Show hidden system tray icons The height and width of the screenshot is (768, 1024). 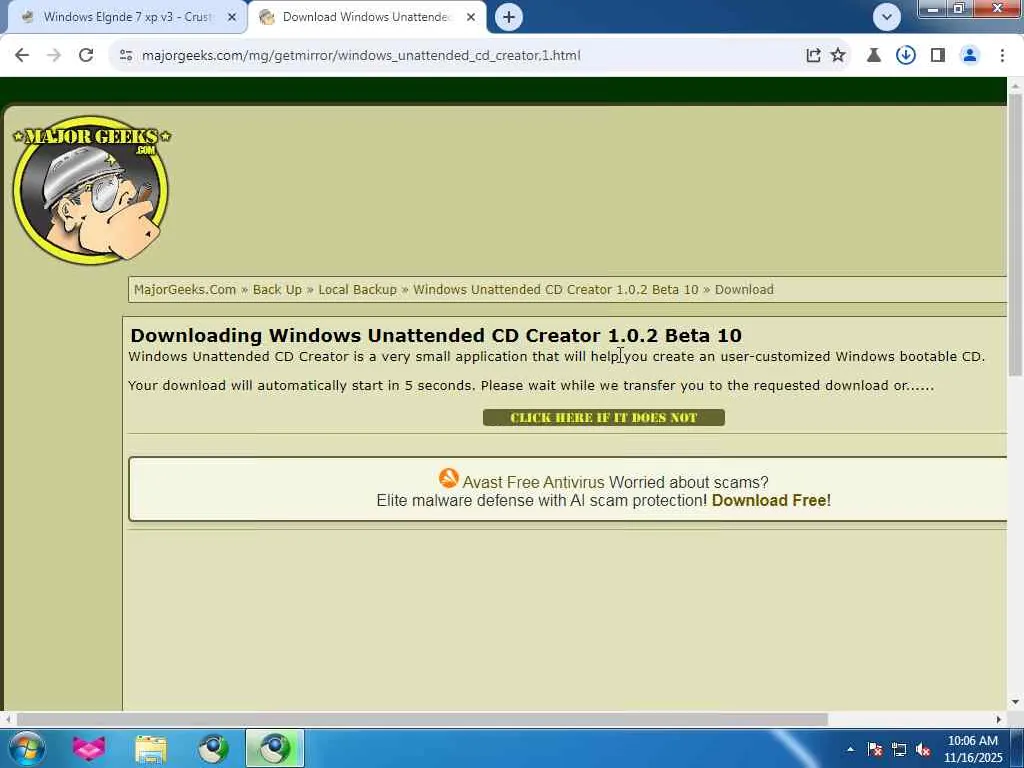tap(850, 749)
